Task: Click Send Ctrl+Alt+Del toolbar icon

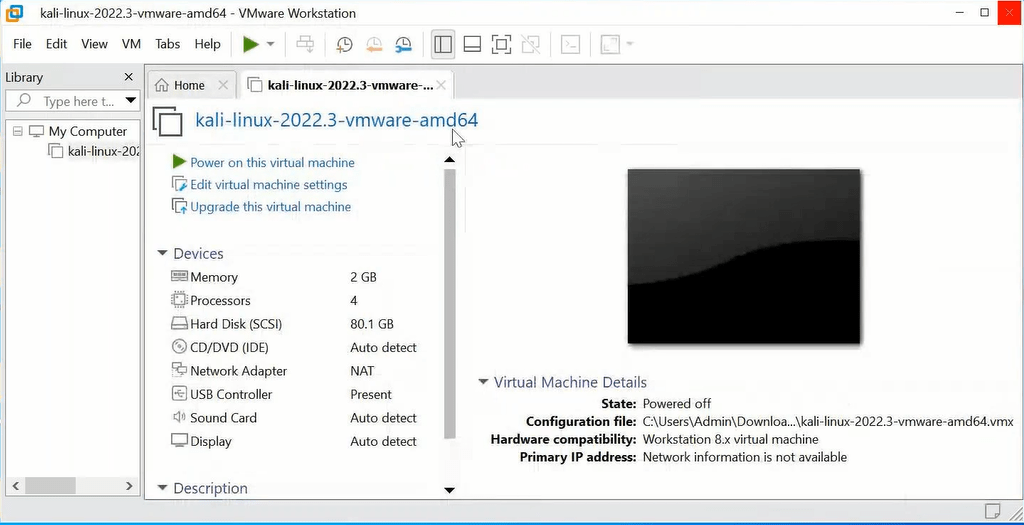Action: click(x=305, y=44)
